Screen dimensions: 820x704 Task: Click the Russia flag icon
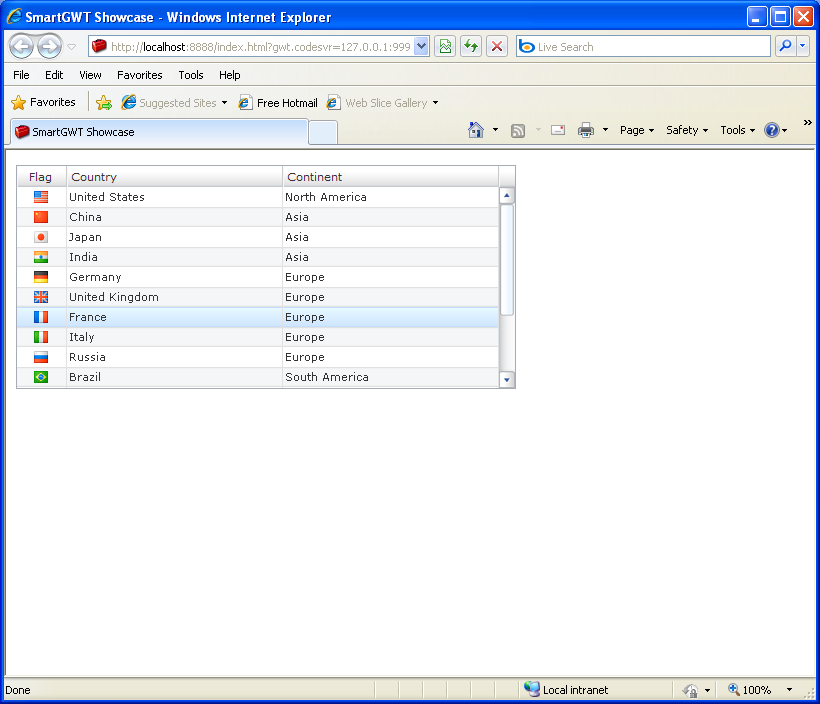point(41,357)
